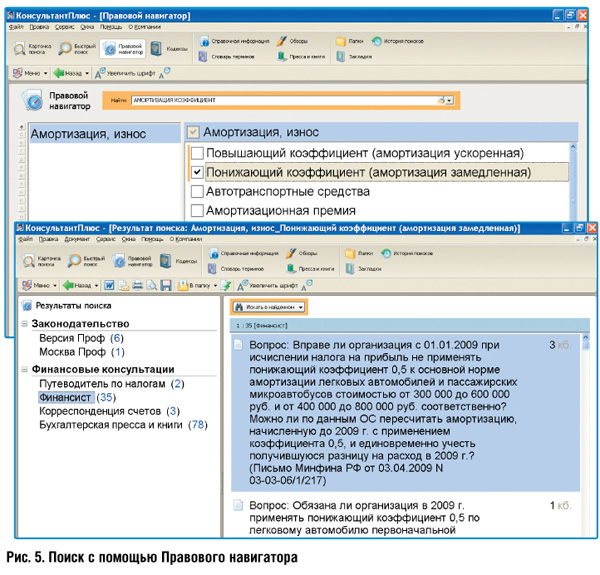Viewport: 600px width, 575px height.
Task: Open Искать в найденном dropdown
Action: (269, 307)
